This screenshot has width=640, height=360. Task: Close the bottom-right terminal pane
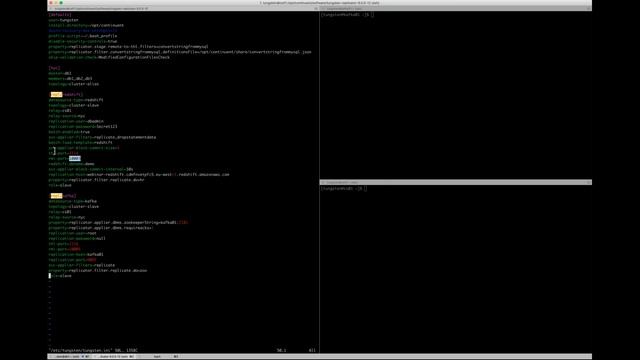pyautogui.click(x=323, y=182)
